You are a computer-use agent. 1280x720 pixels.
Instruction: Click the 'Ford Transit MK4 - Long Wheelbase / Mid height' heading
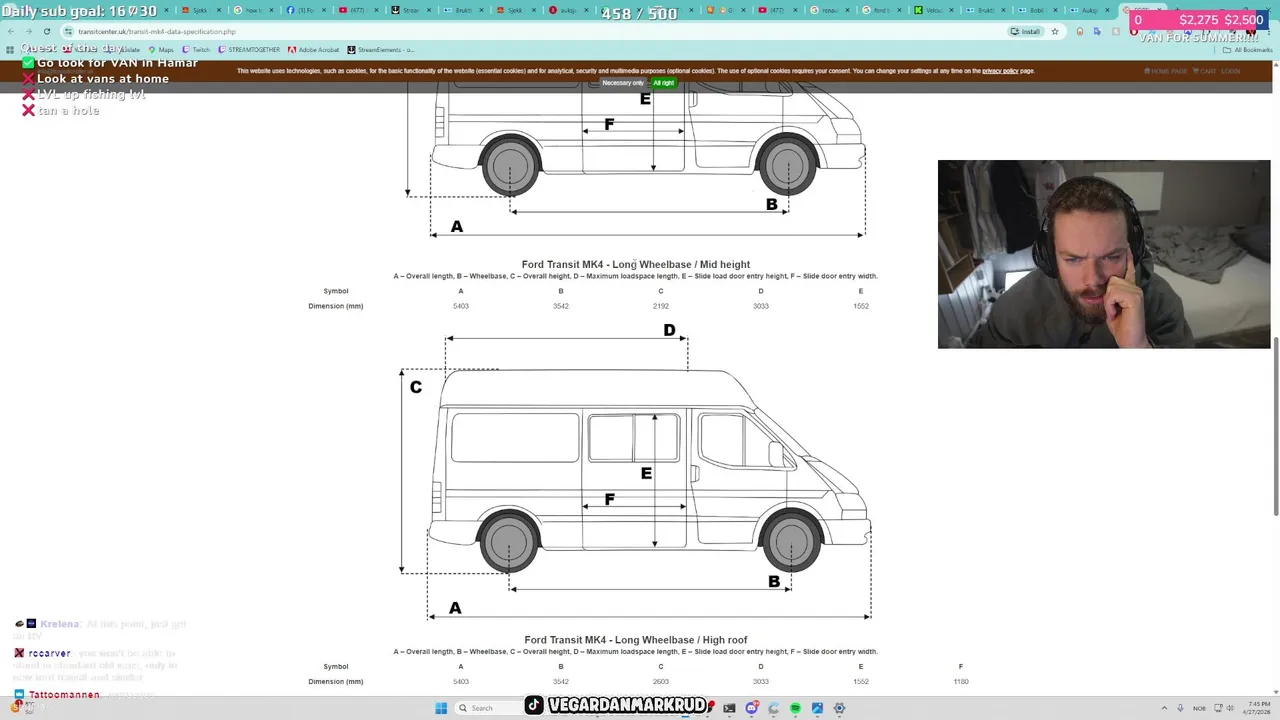coord(636,265)
